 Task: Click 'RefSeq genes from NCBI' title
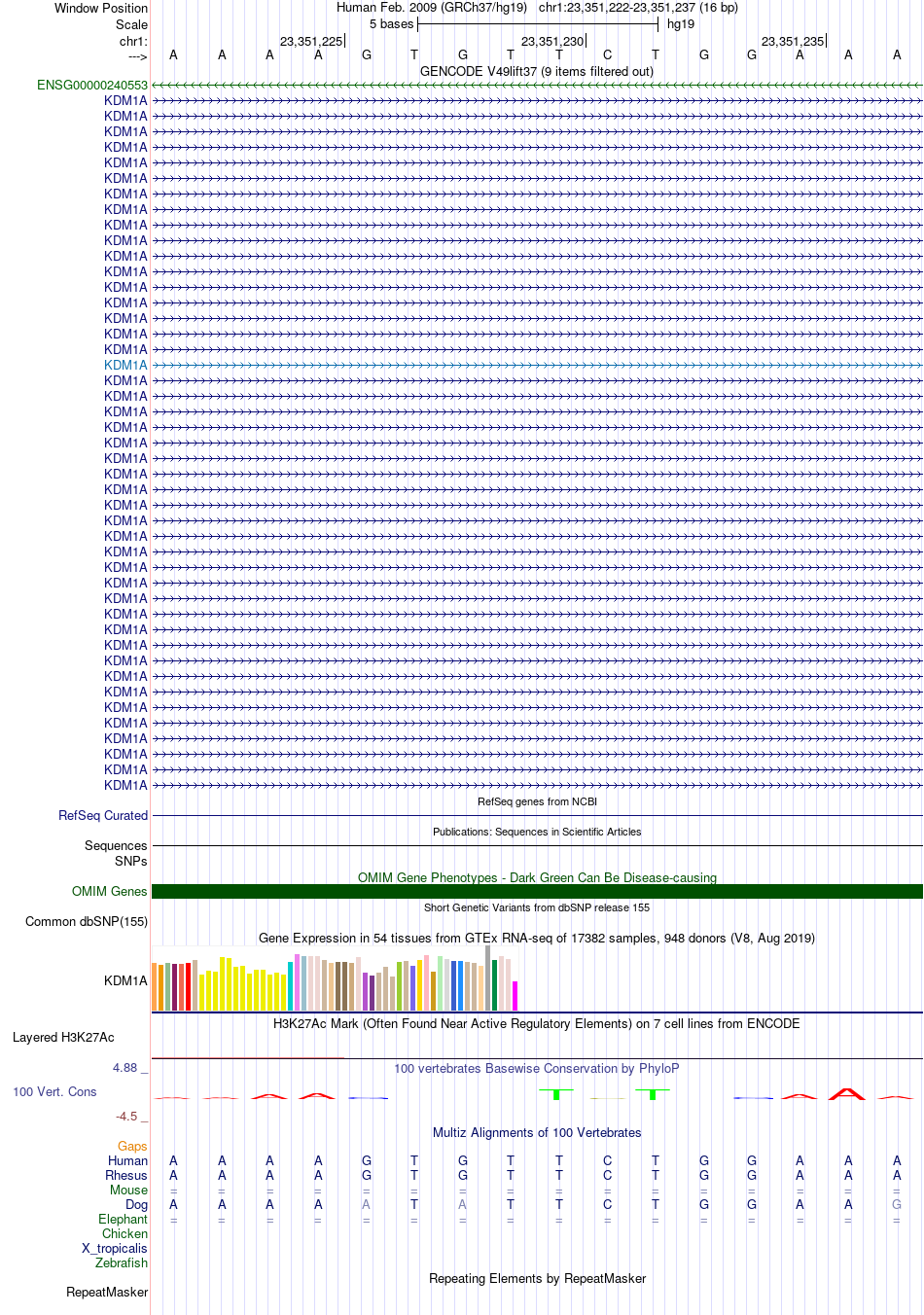tap(537, 802)
